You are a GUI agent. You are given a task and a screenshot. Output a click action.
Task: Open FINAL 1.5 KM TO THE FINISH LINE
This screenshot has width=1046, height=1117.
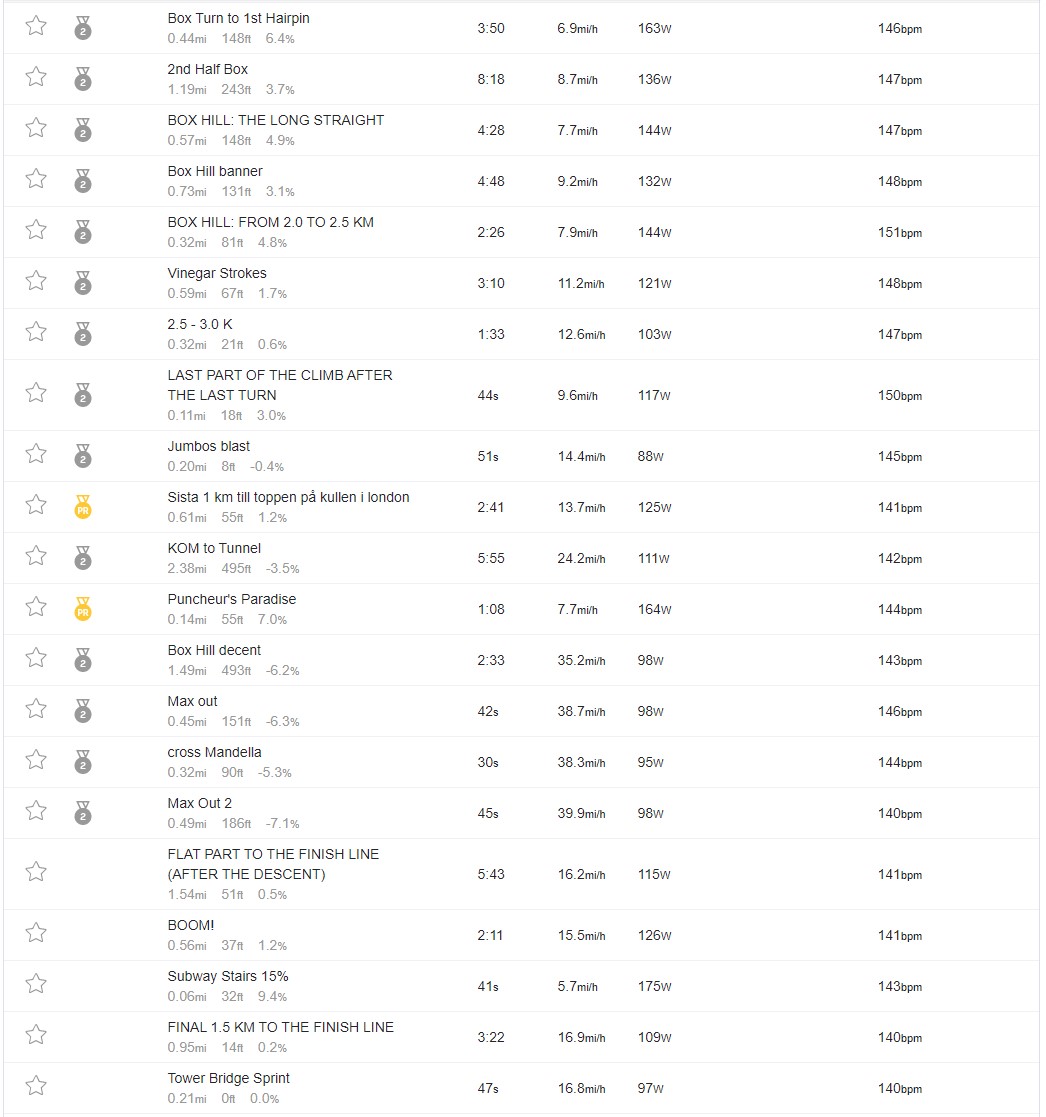281,1027
